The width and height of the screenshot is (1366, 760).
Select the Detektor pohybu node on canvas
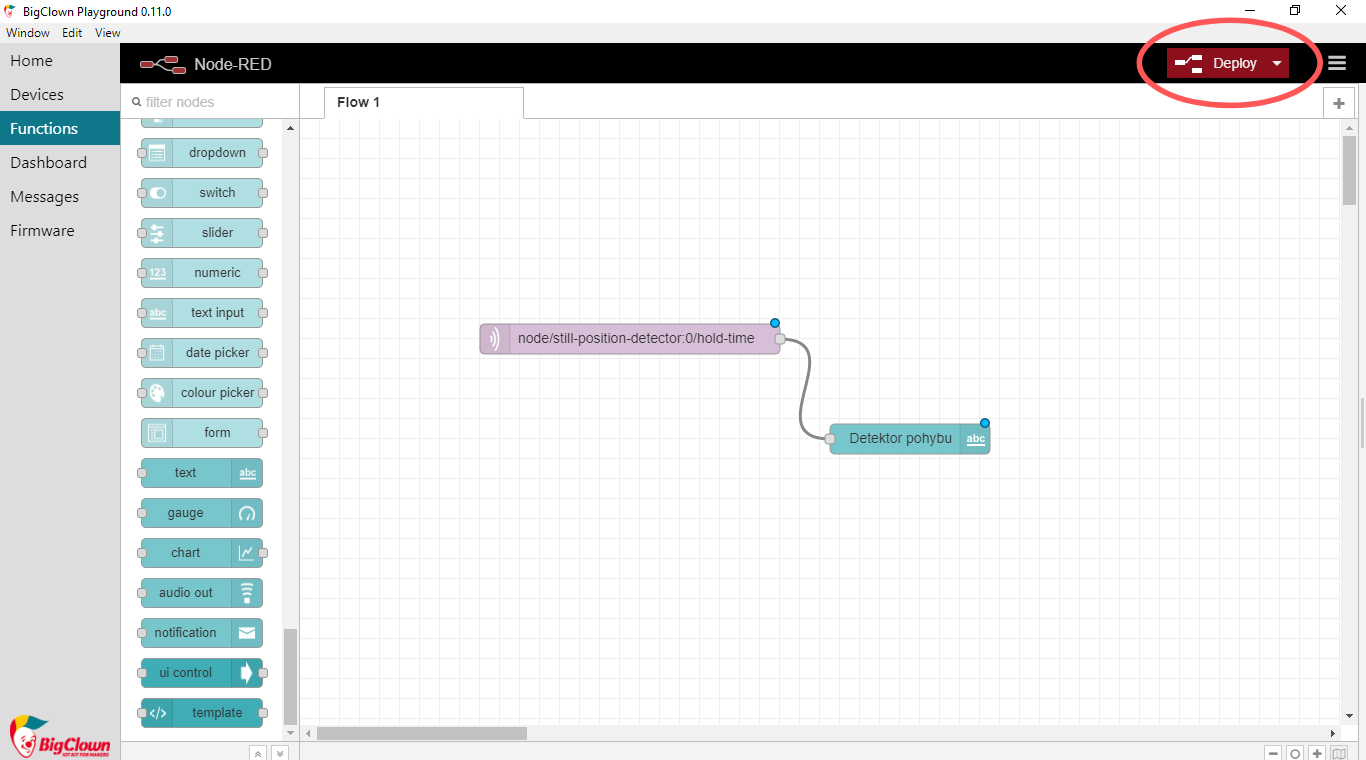[910, 439]
